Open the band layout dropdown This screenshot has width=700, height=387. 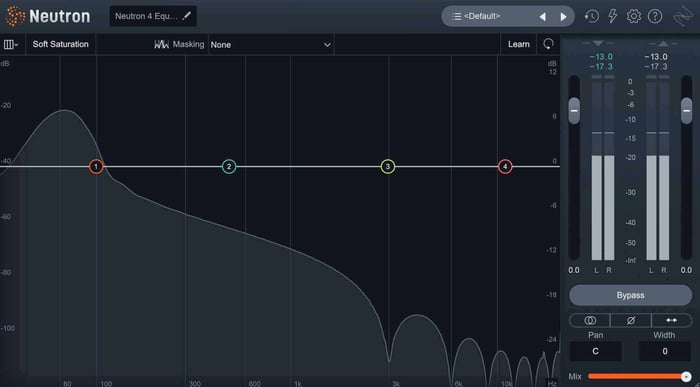click(11, 44)
